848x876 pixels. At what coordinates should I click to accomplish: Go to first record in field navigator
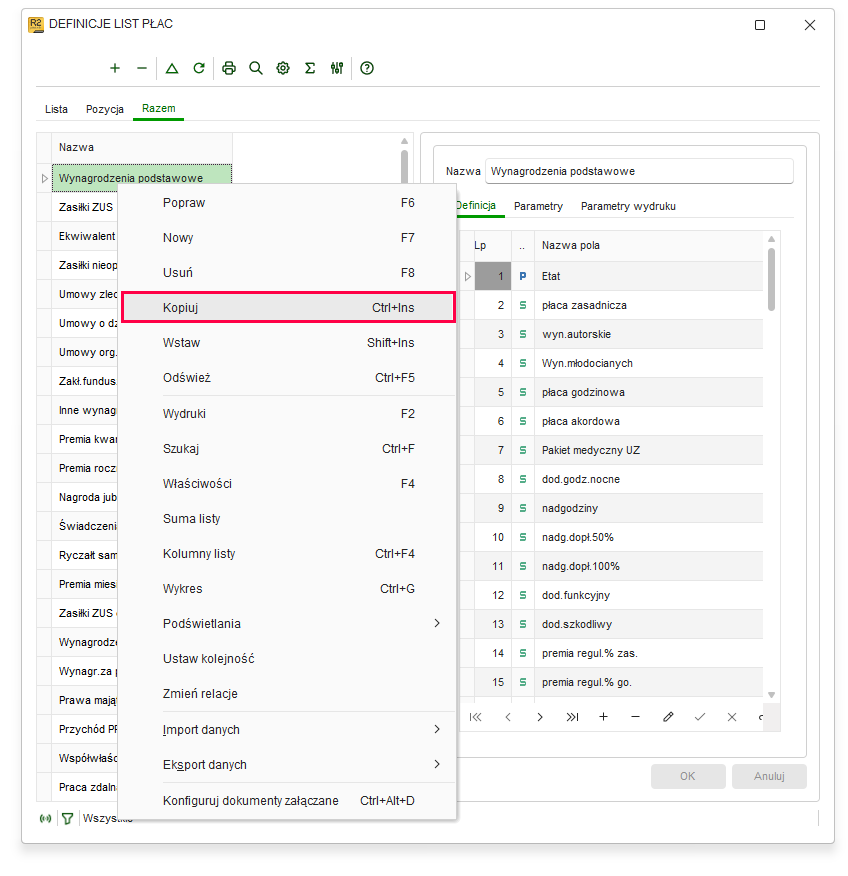[475, 717]
